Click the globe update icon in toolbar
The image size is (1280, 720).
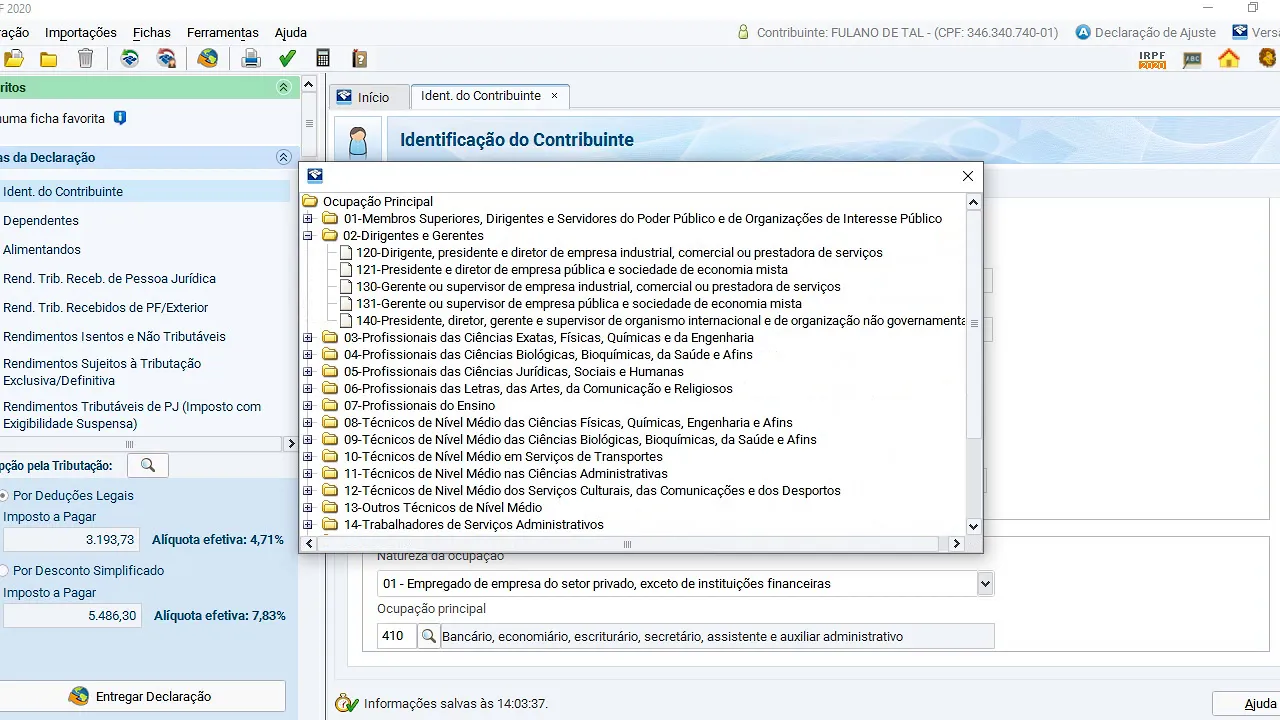click(207, 59)
